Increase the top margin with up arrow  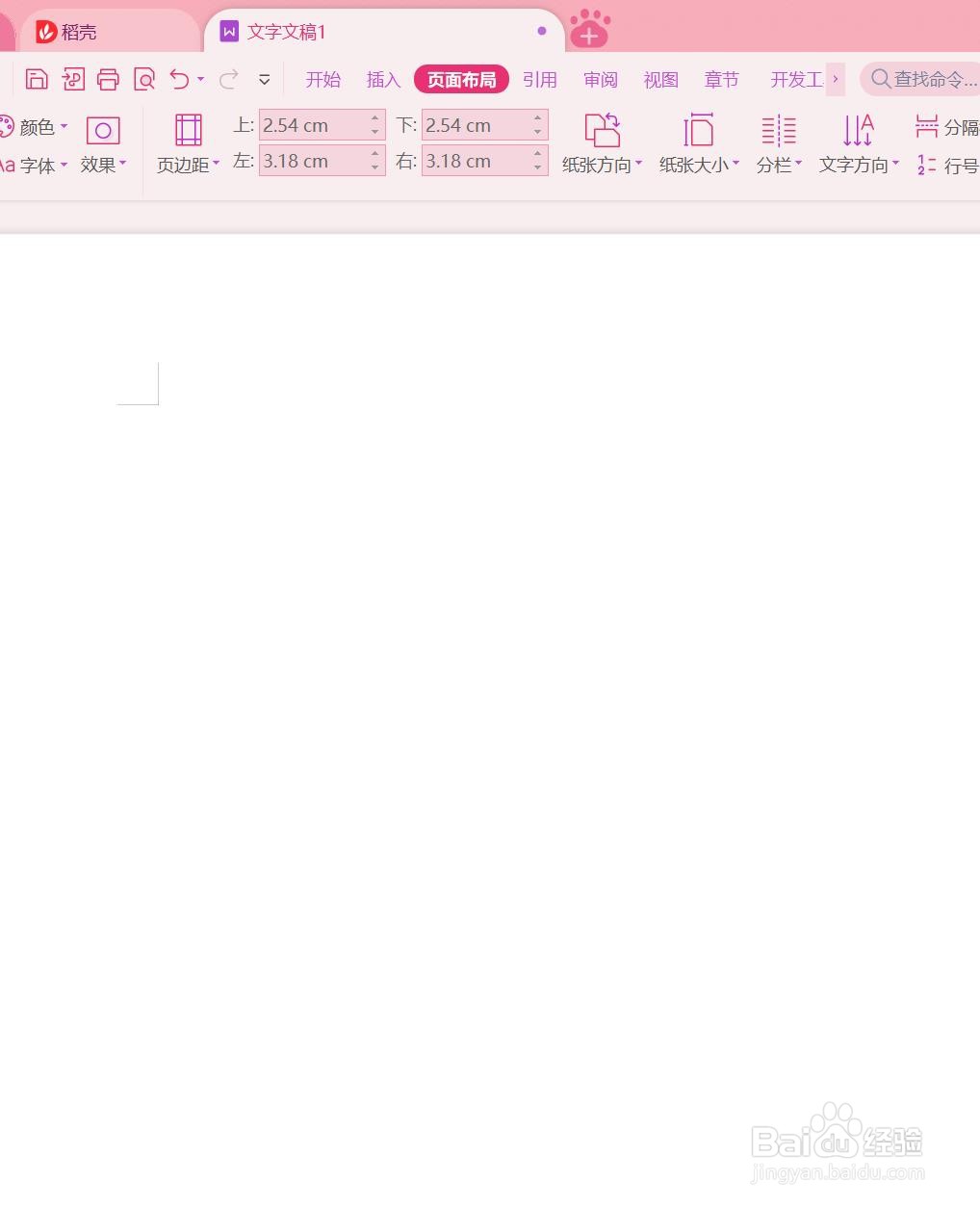(x=375, y=118)
